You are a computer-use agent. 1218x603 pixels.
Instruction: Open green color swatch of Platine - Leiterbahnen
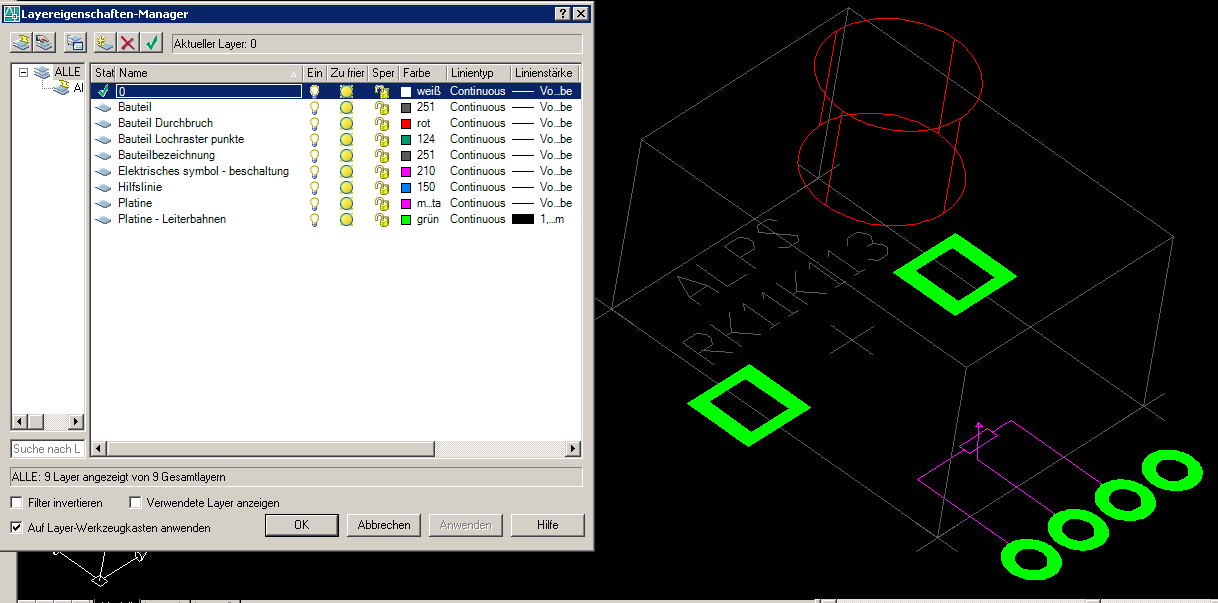pyautogui.click(x=406, y=219)
